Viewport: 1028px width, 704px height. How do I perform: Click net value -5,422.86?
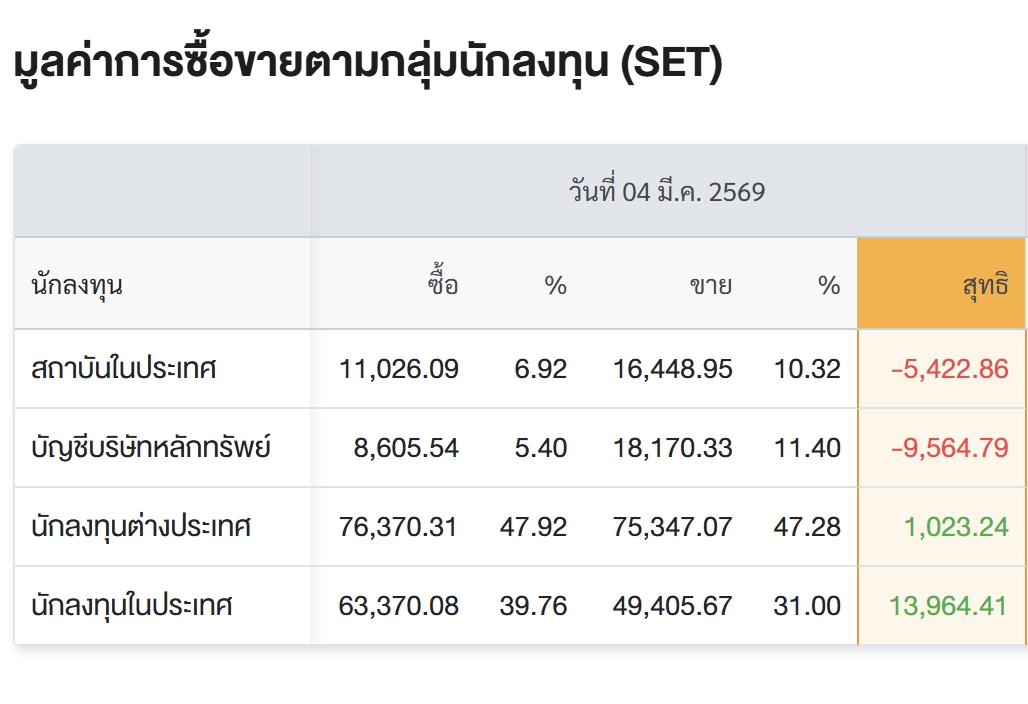(x=949, y=369)
